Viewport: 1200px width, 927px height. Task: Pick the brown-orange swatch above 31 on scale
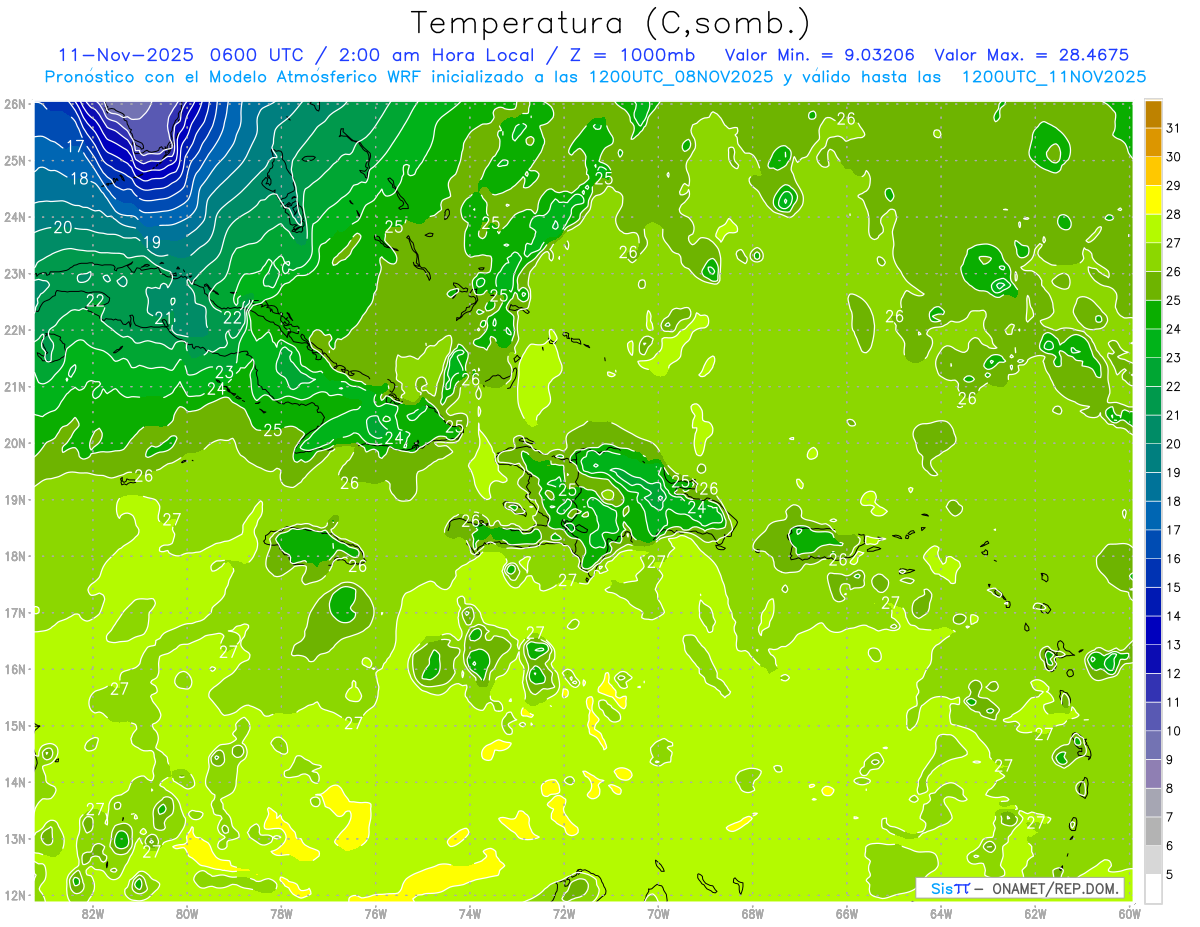click(1153, 114)
